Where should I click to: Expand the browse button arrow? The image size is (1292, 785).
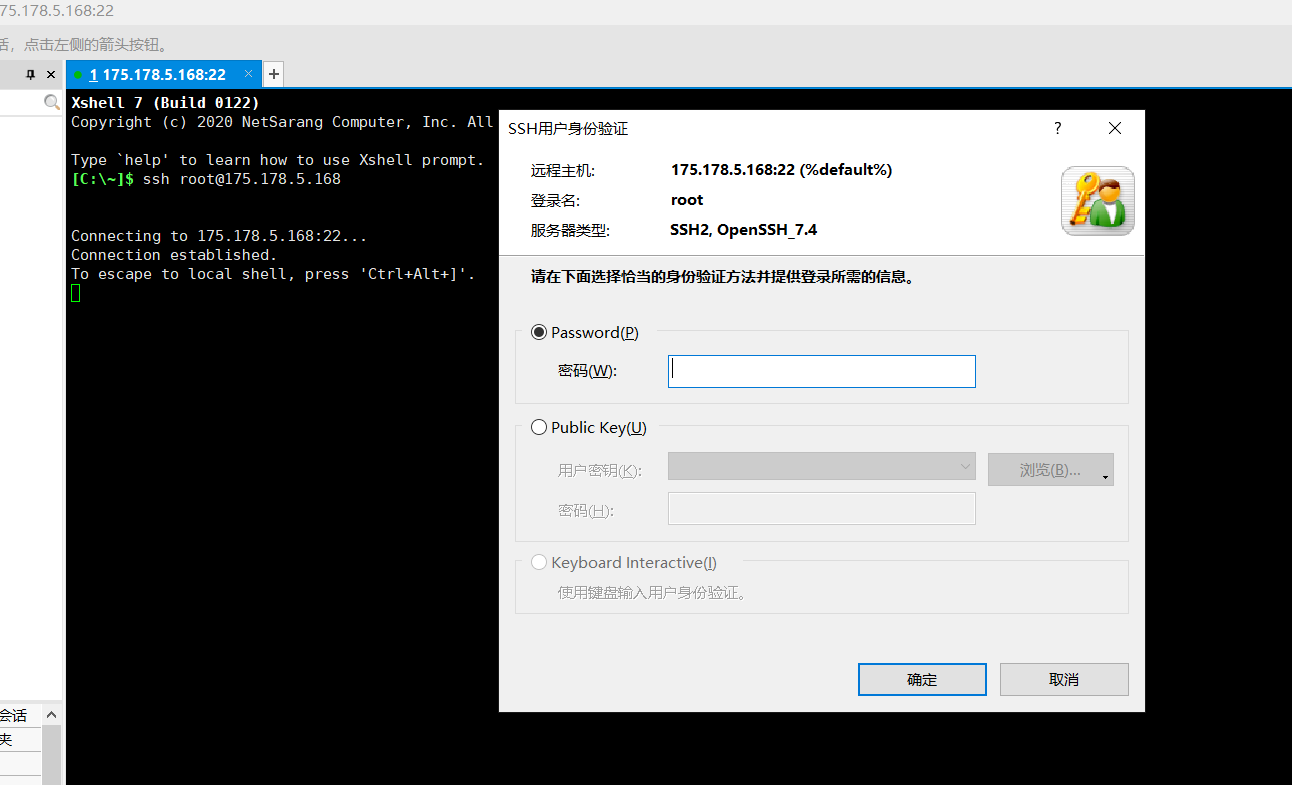[1106, 477]
